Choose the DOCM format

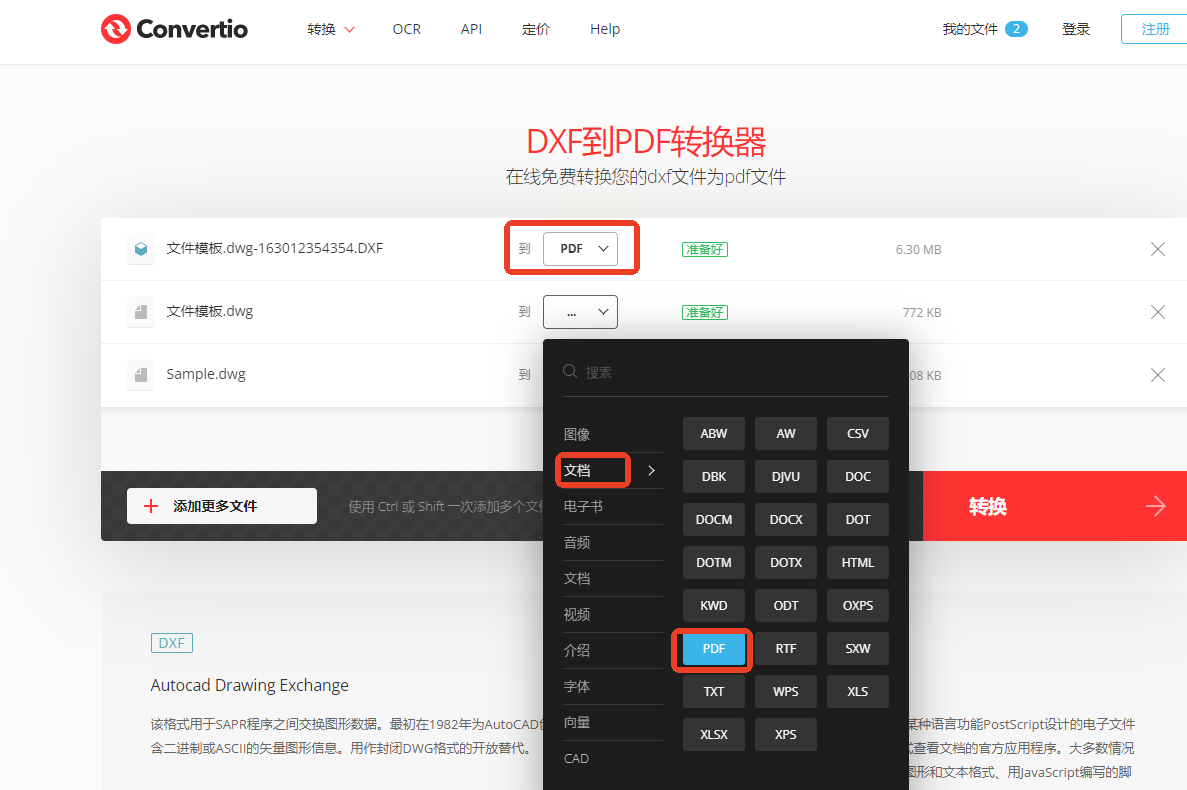pos(714,520)
